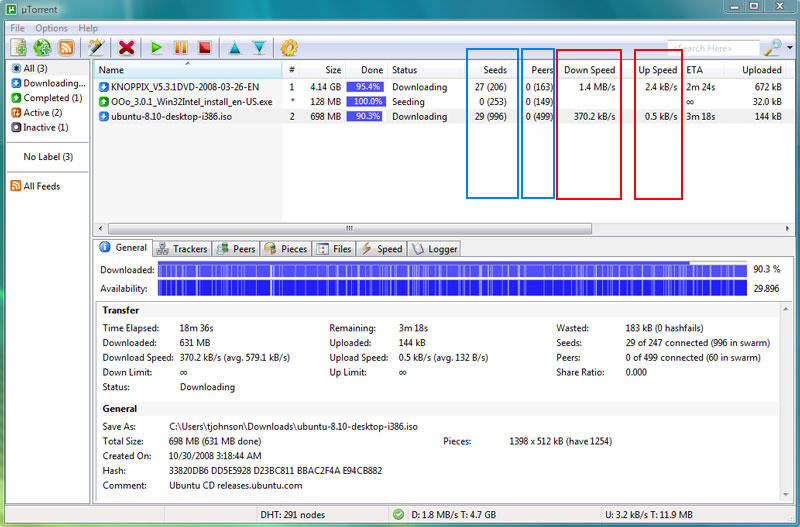Open the Options menu
The image size is (800, 527).
coord(51,28)
